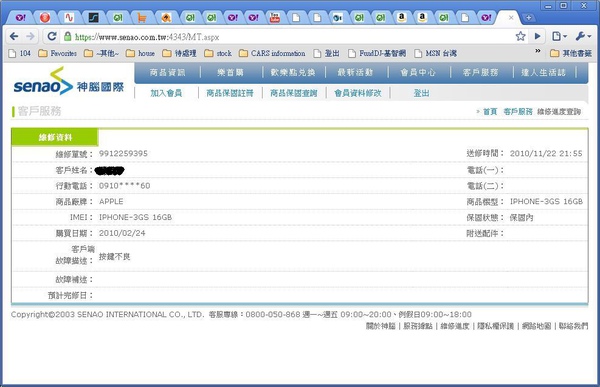Screen dimensions: 600x387
Task: Click the 隱私權保護 footer link
Action: pyautogui.click(x=496, y=326)
